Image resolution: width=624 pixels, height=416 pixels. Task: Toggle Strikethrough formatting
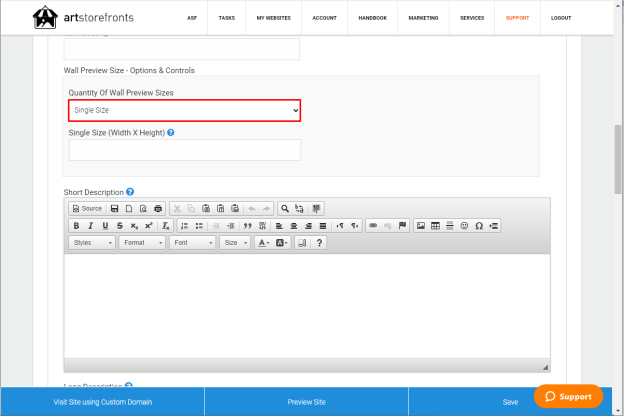[x=120, y=226]
